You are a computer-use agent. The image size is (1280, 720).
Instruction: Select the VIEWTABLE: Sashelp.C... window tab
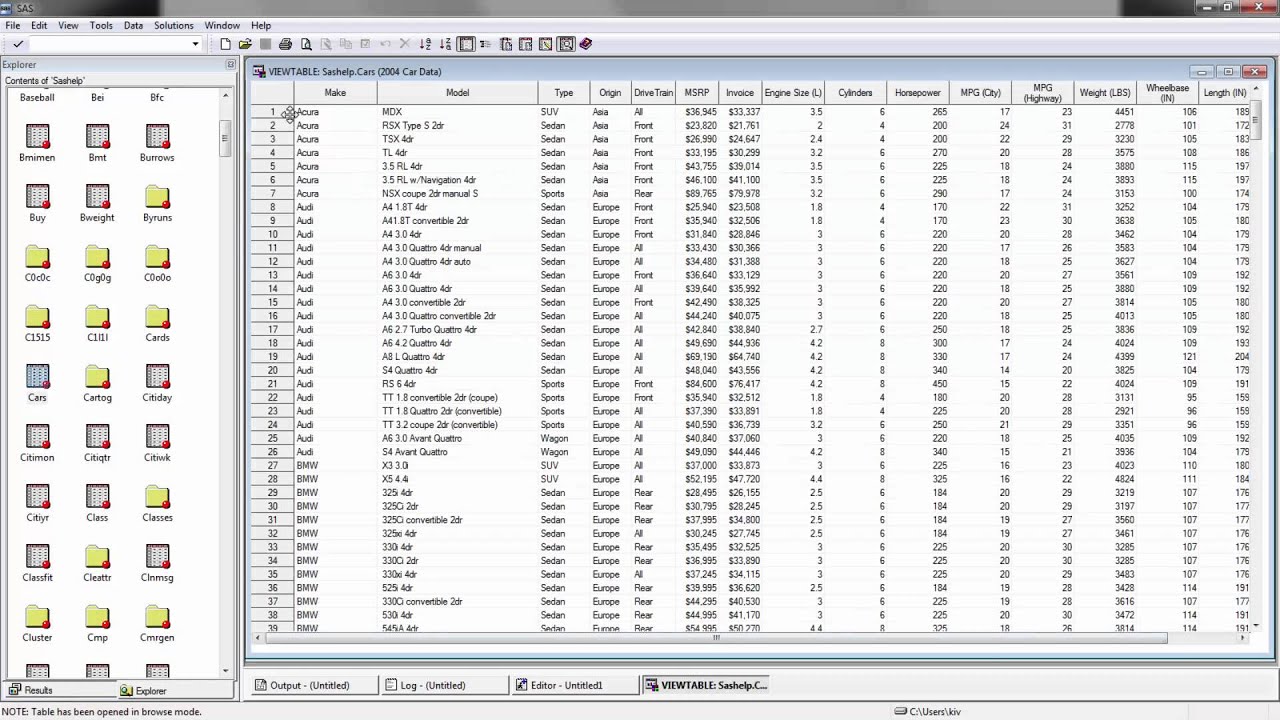pyautogui.click(x=705, y=685)
